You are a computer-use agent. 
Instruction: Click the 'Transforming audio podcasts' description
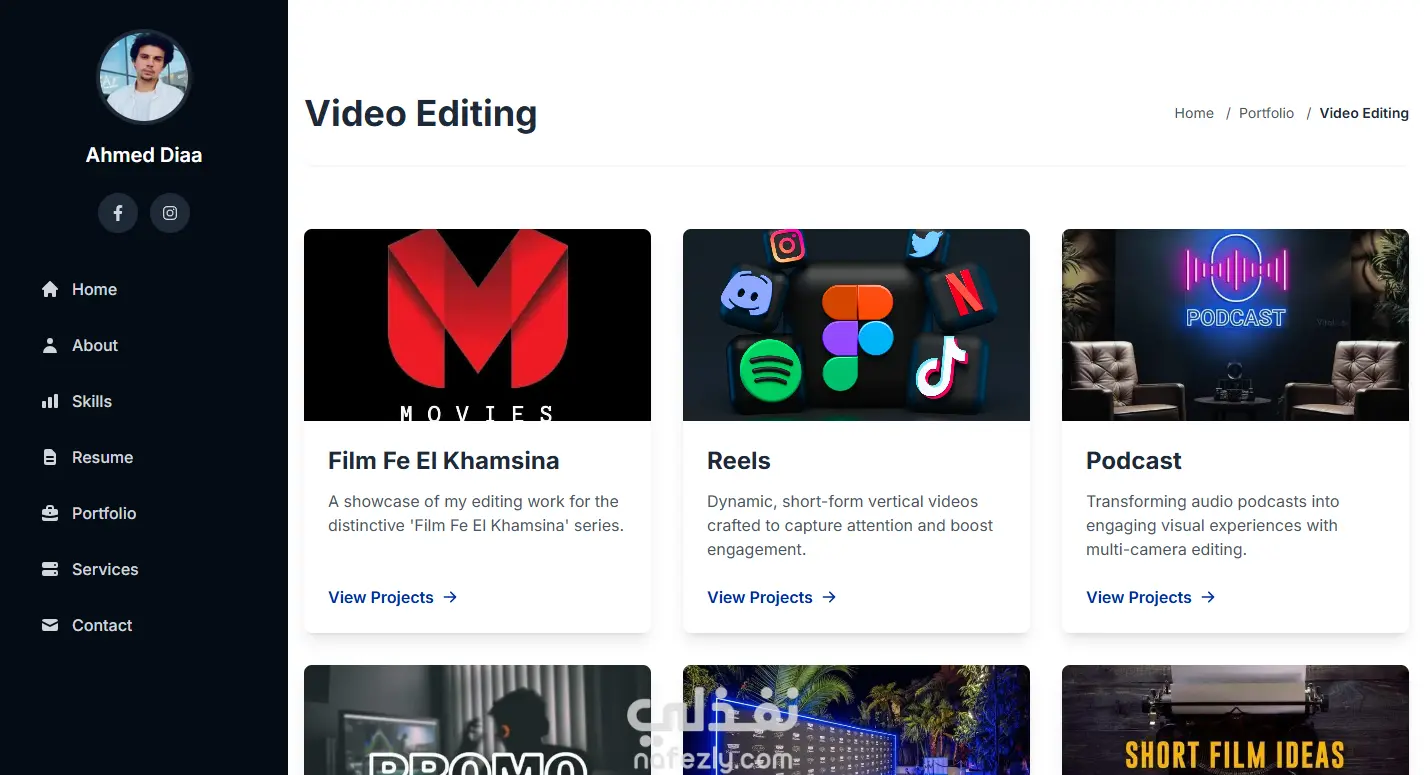tap(1212, 525)
